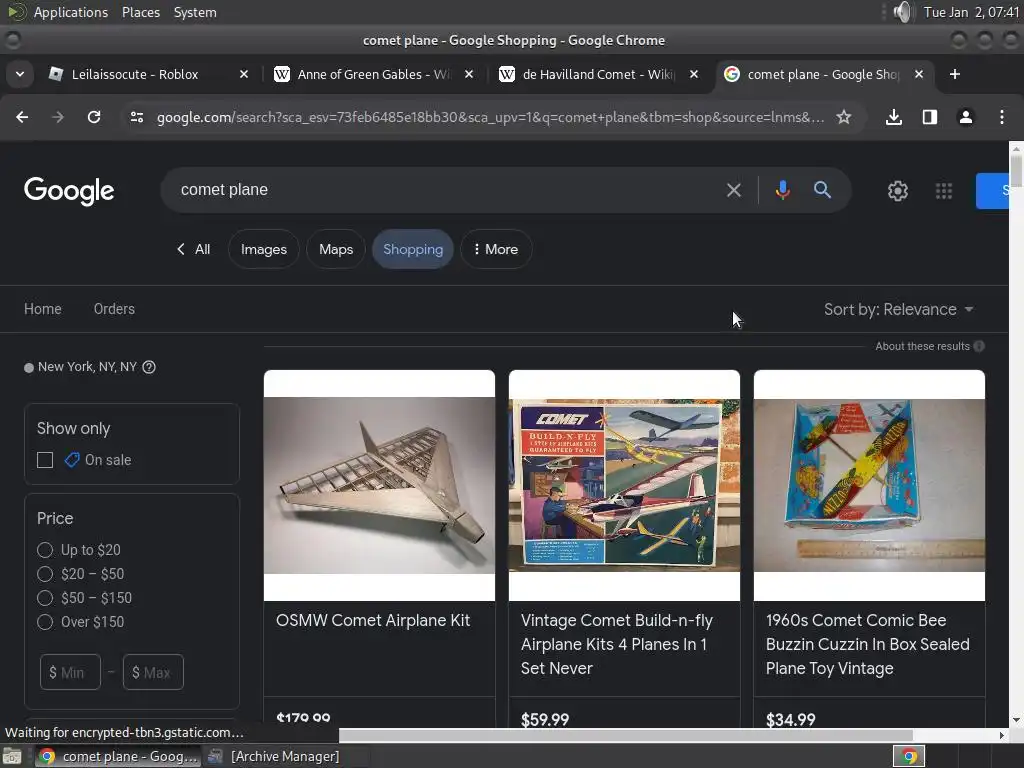Open Google quick settings gear
The height and width of the screenshot is (768, 1024).
[898, 191]
